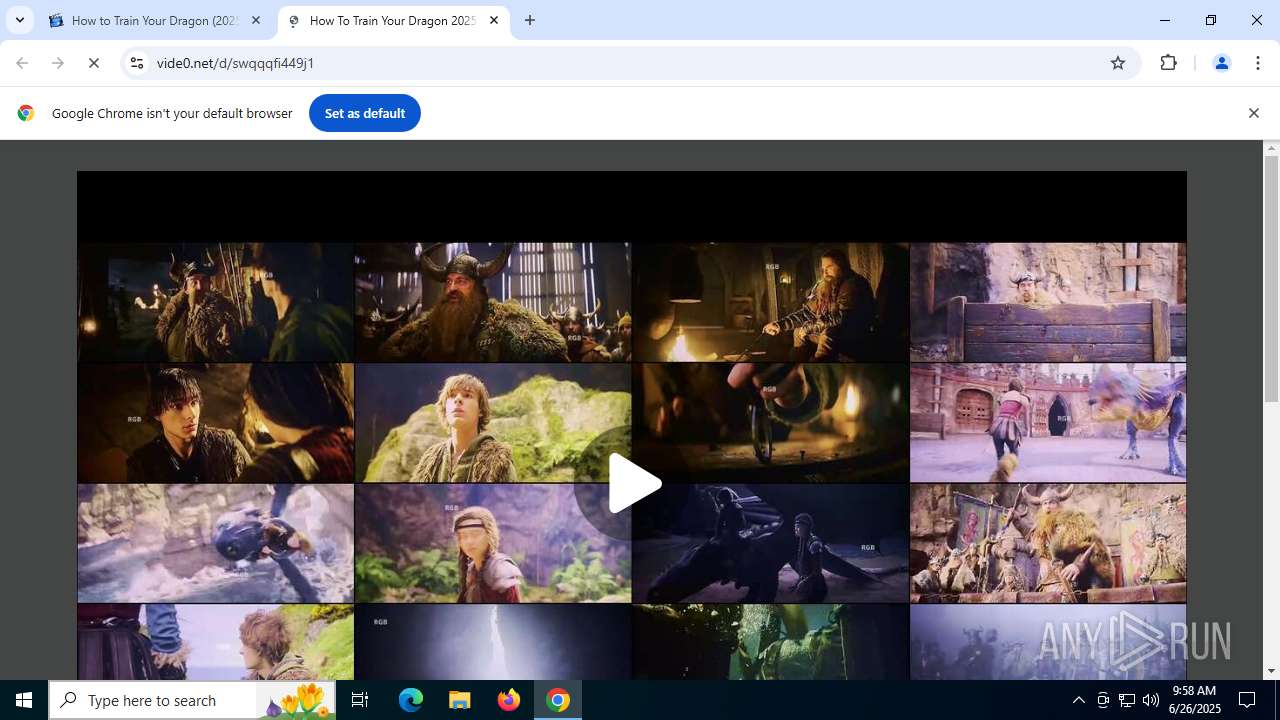The height and width of the screenshot is (720, 1280).
Task: Click the address bar URL vide0.net
Action: click(235, 63)
